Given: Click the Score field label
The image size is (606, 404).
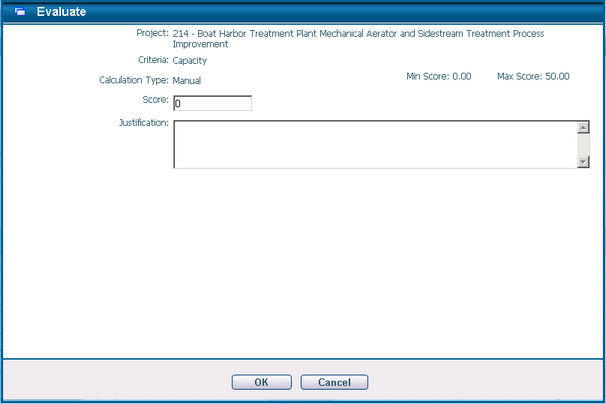Looking at the screenshot, I should [x=155, y=100].
